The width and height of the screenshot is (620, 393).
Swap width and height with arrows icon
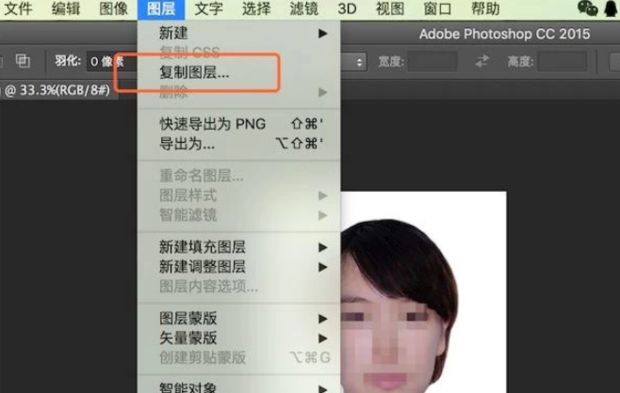[482, 61]
